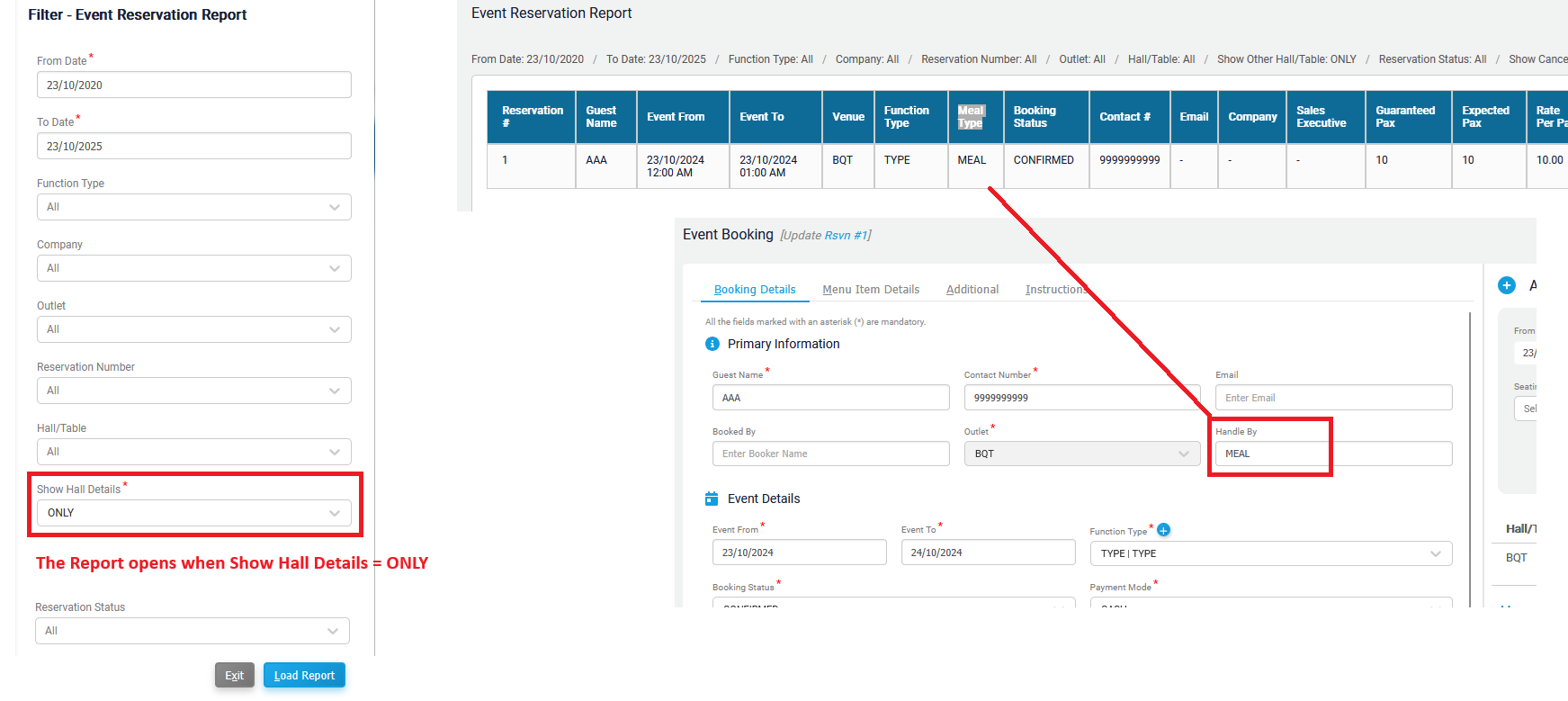Select the Booking Details tab
This screenshot has height=701, width=1568.
[x=754, y=290]
